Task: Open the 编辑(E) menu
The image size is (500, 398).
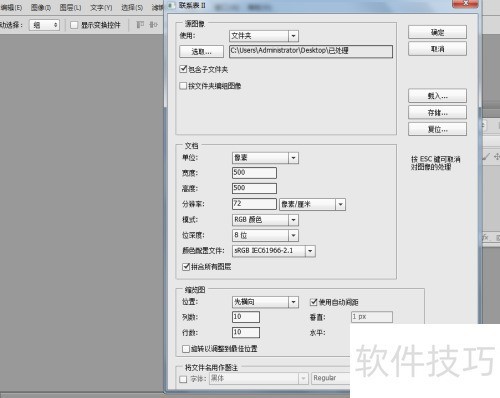Action: (11, 7)
